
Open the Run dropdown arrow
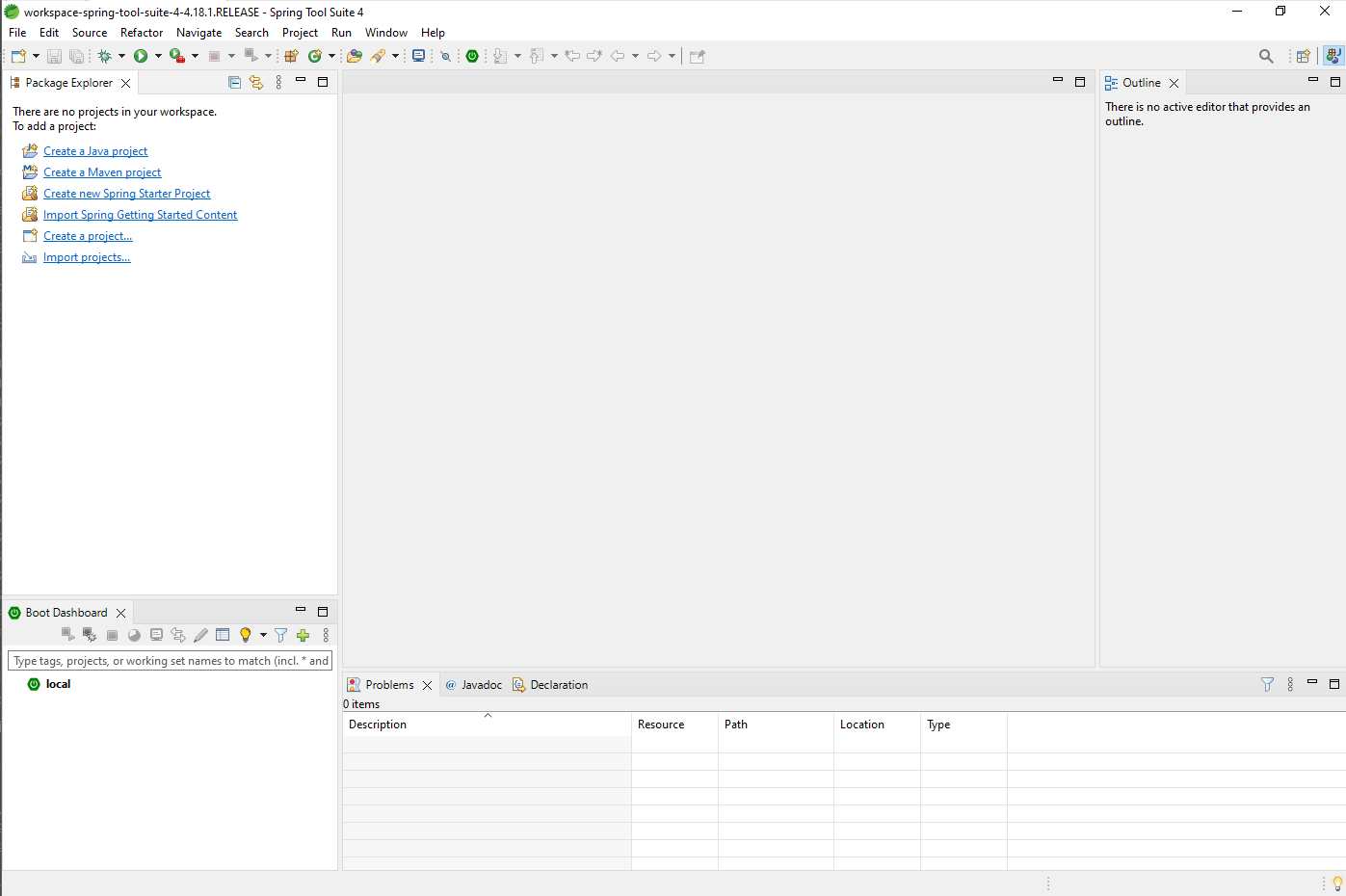[158, 56]
